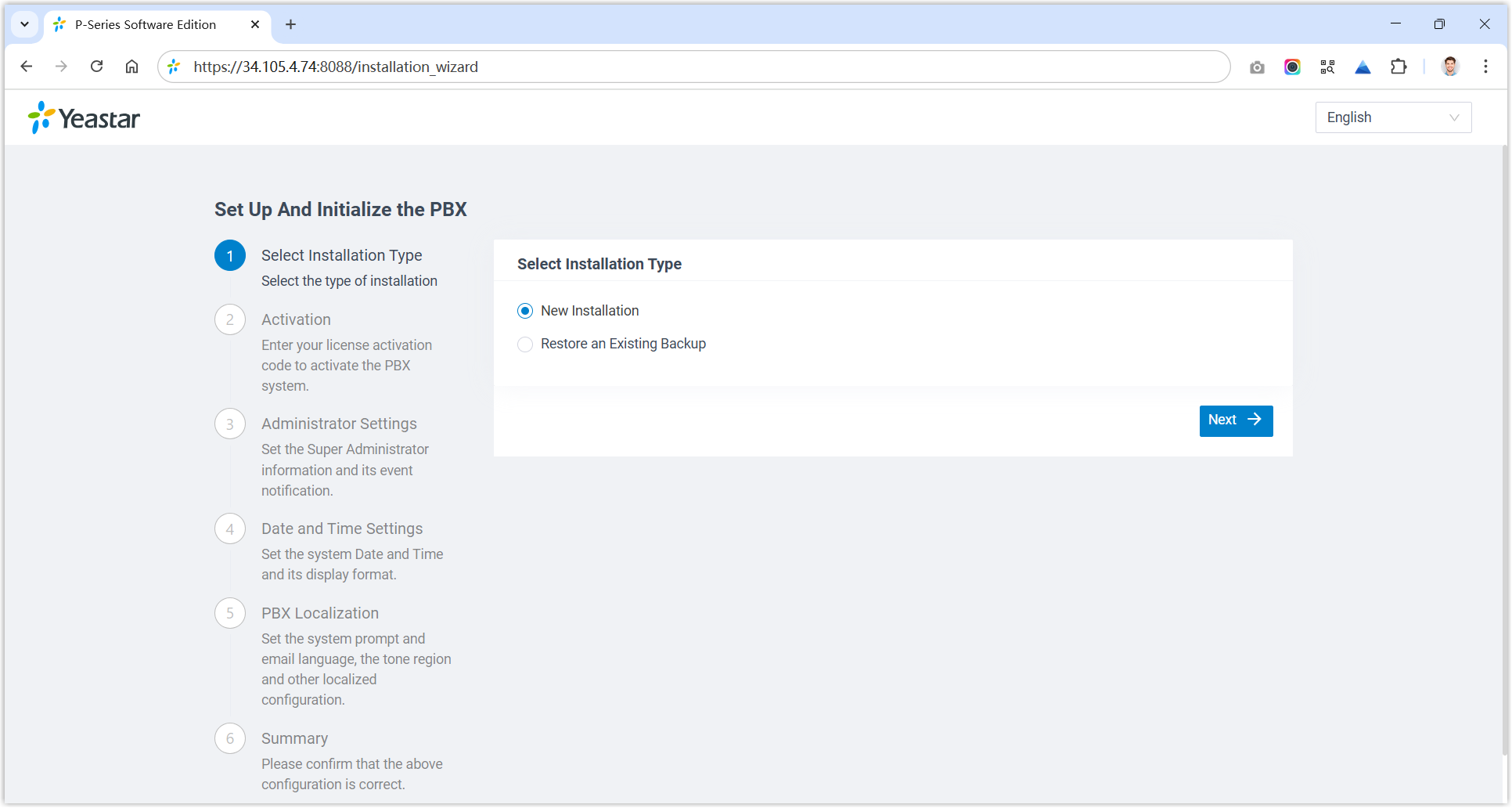Click the blue triangle extension icon
This screenshot has width=1512, height=808.
(1363, 67)
